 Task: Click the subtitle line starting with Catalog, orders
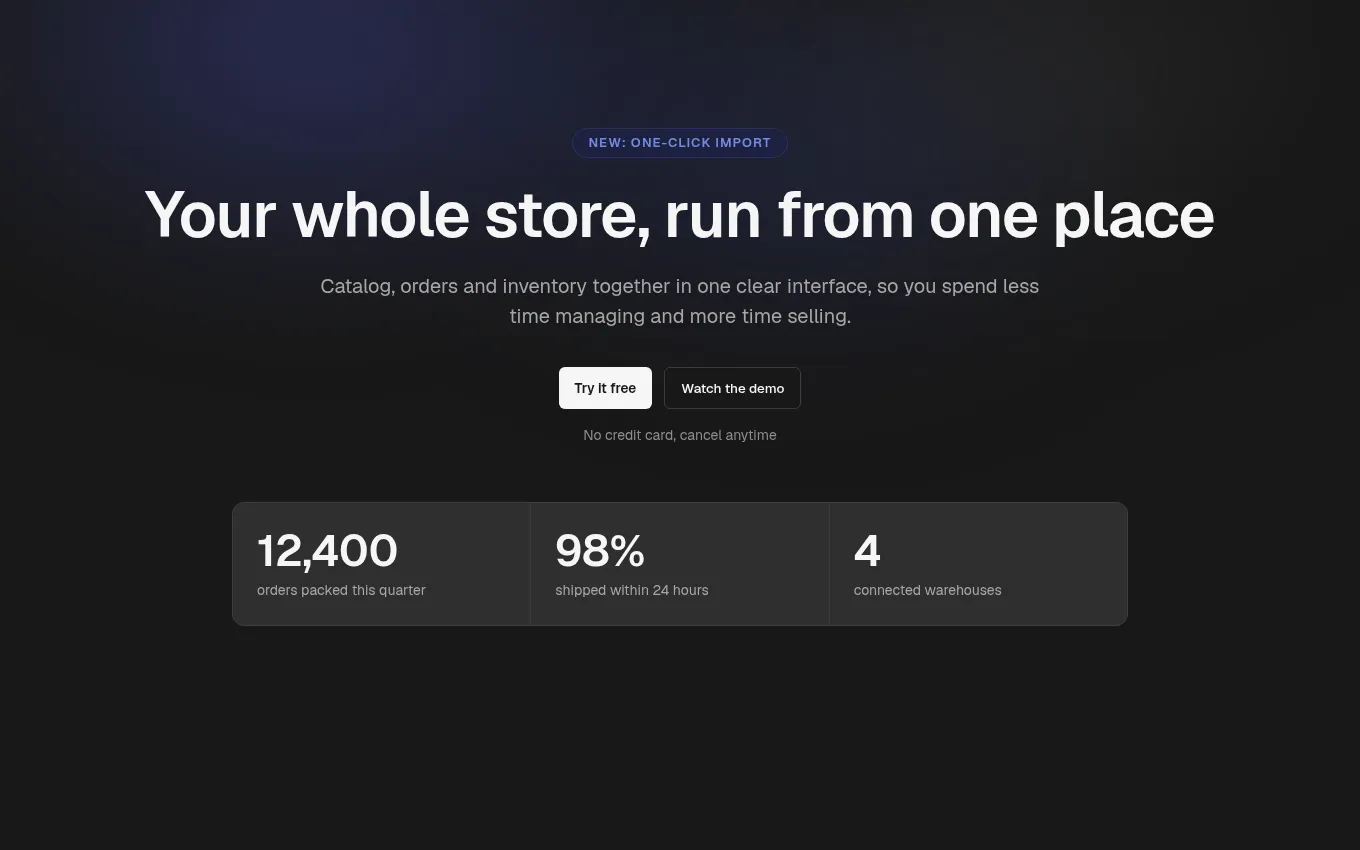click(x=680, y=287)
